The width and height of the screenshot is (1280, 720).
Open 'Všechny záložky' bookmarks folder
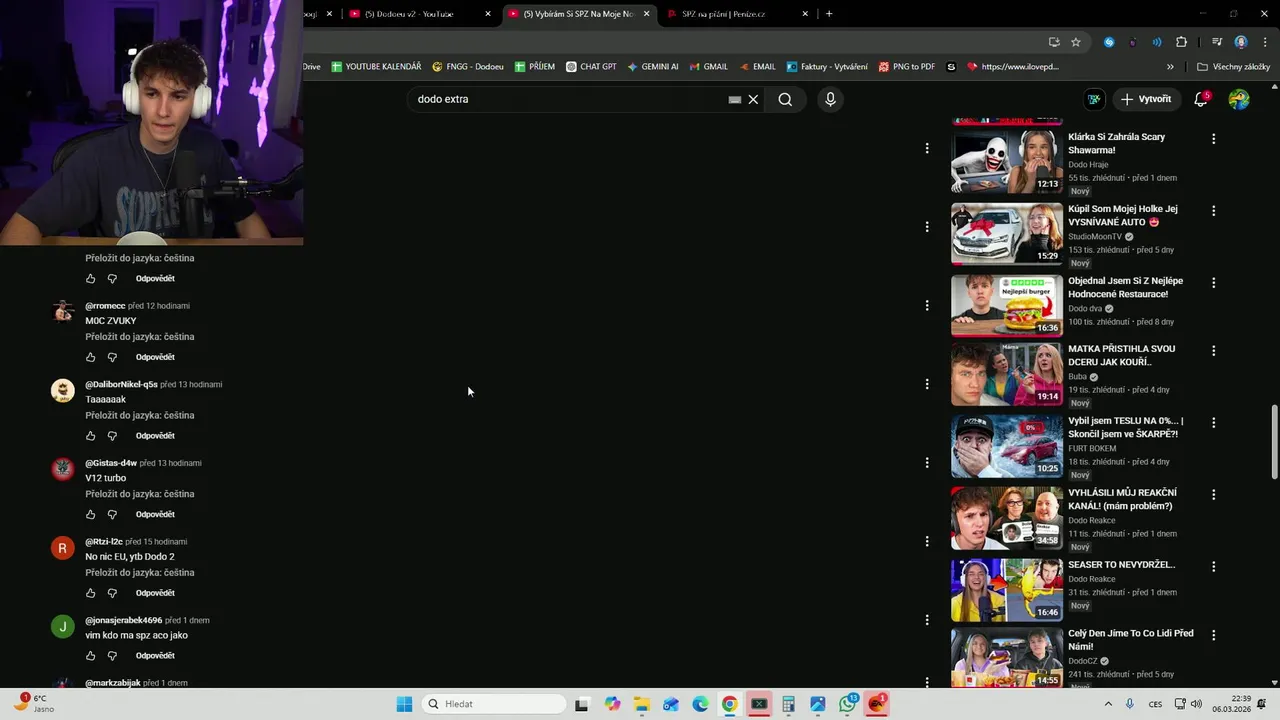[x=1233, y=67]
